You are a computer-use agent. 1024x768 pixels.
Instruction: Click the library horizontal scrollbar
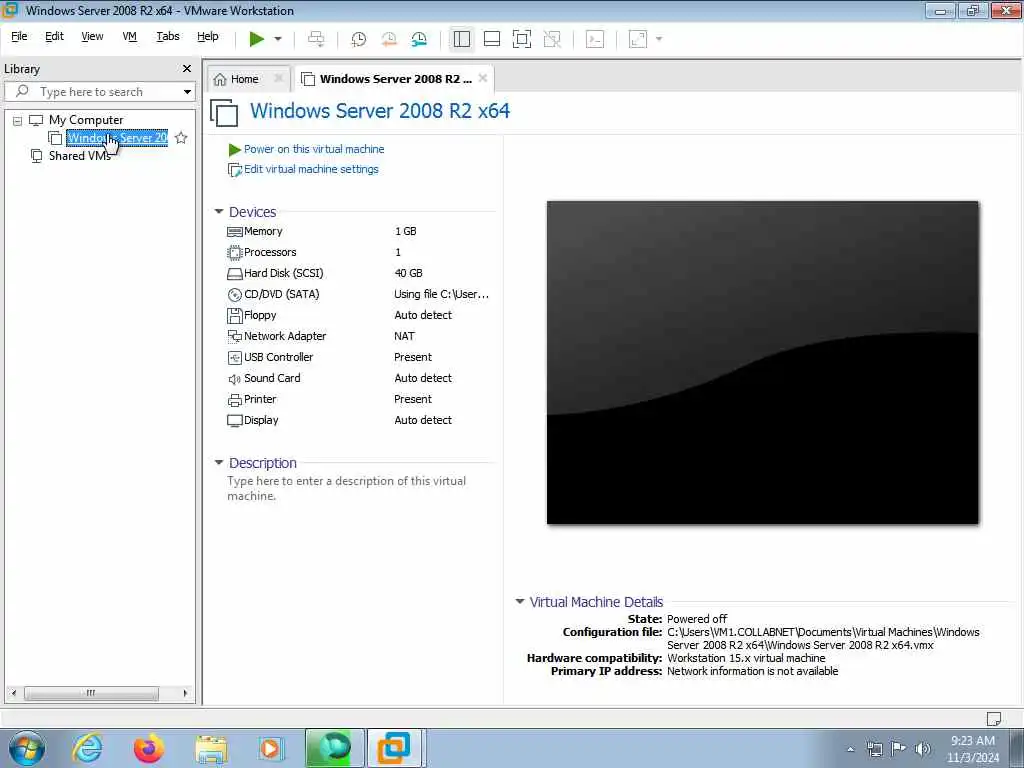91,693
